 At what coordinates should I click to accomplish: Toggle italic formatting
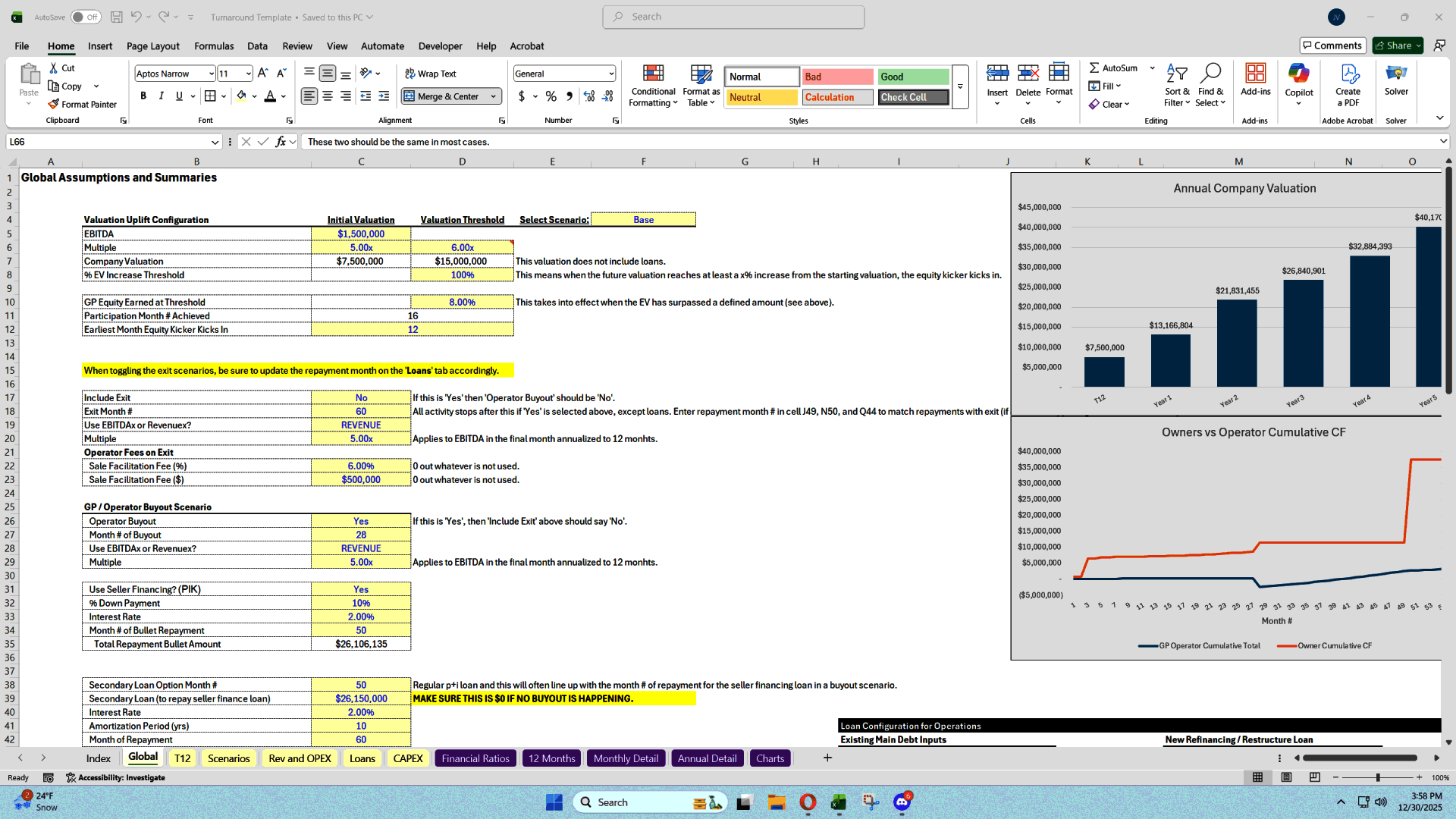(x=161, y=96)
